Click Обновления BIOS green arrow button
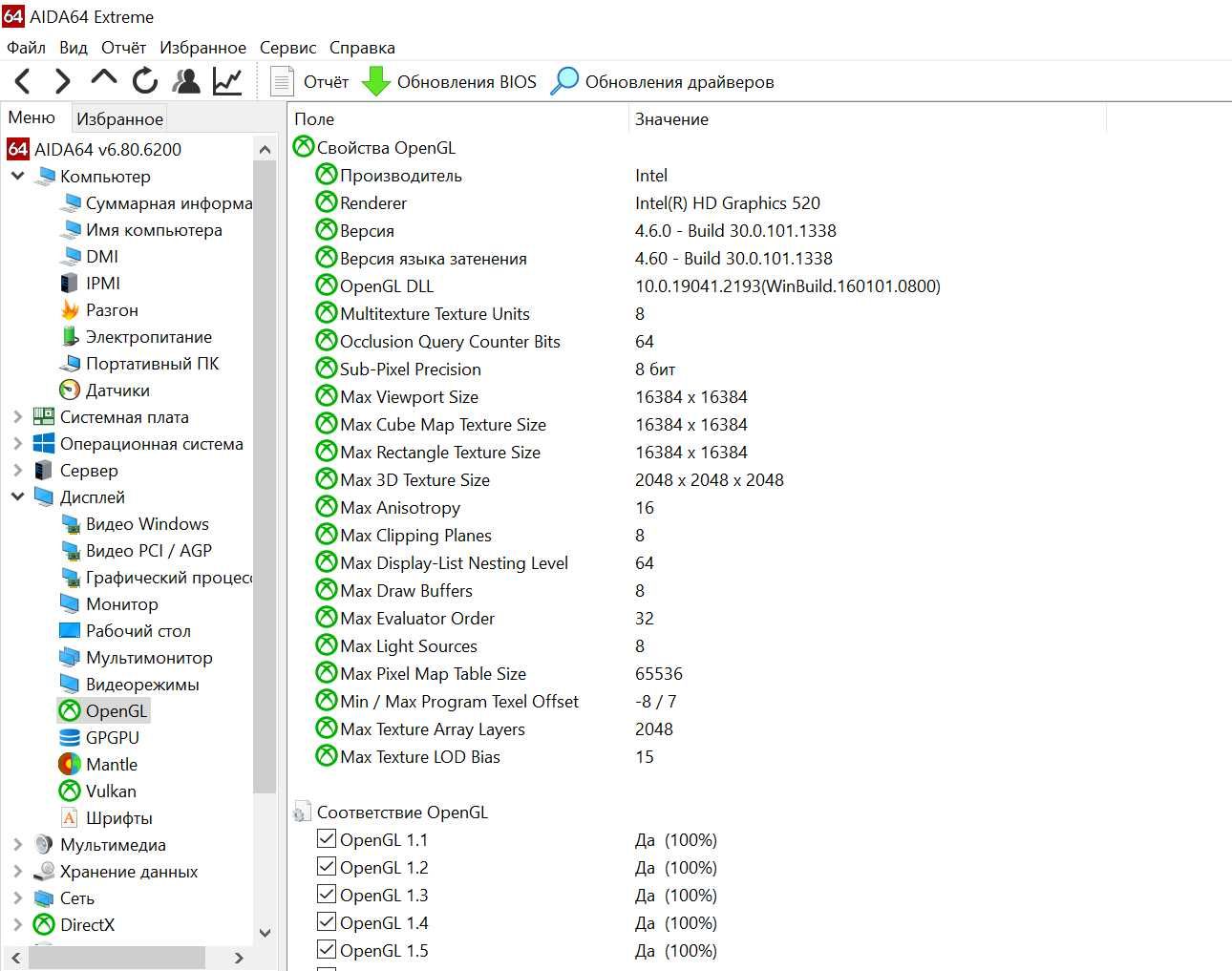 (x=449, y=82)
